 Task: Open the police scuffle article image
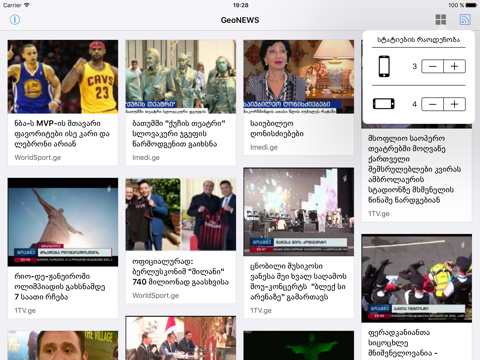pos(417,278)
